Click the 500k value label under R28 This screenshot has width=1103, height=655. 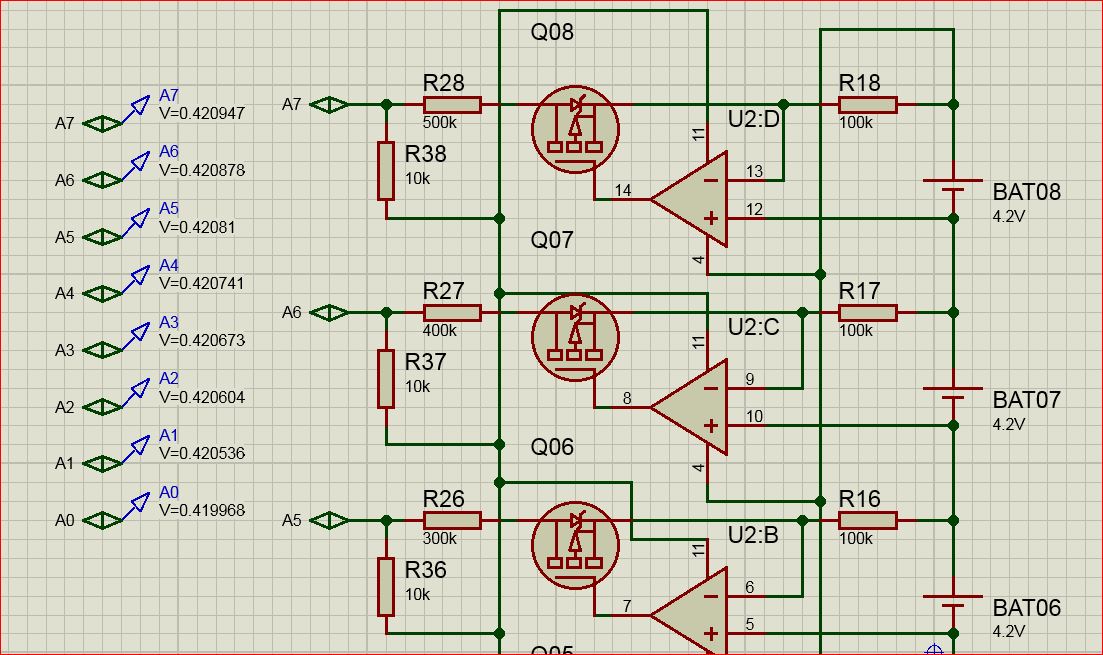click(440, 123)
